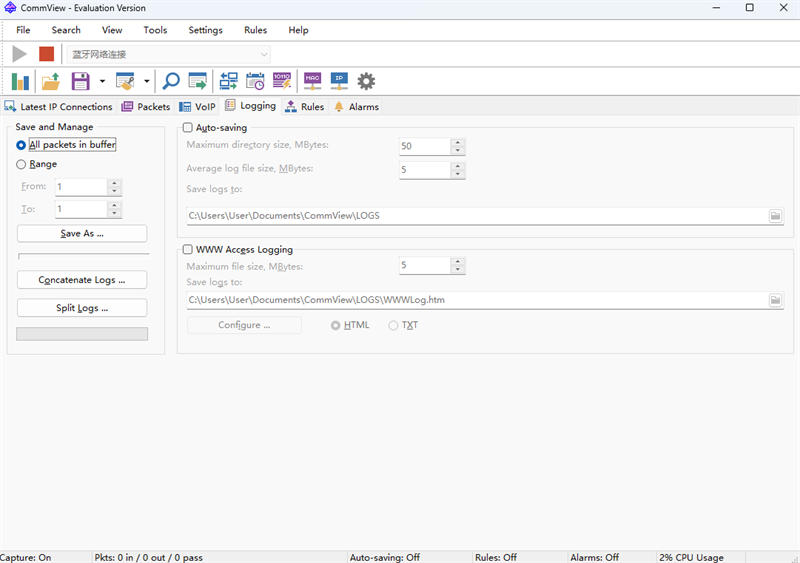Open the dropdown arrow beside the clear icon
Image resolution: width=800 pixels, height=563 pixels.
tap(146, 81)
